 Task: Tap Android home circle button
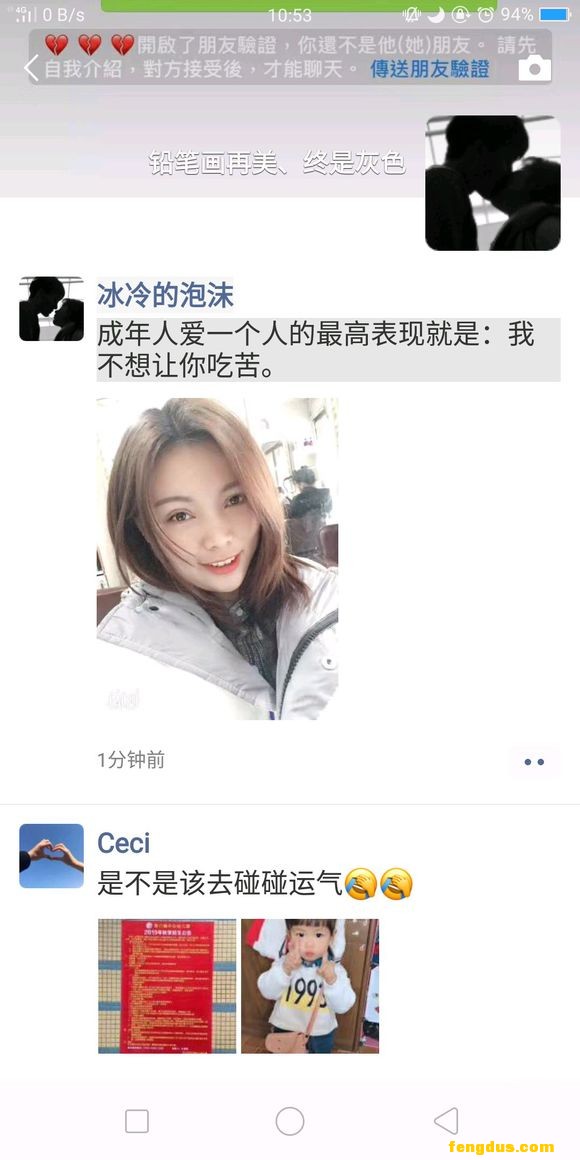[x=290, y=1121]
